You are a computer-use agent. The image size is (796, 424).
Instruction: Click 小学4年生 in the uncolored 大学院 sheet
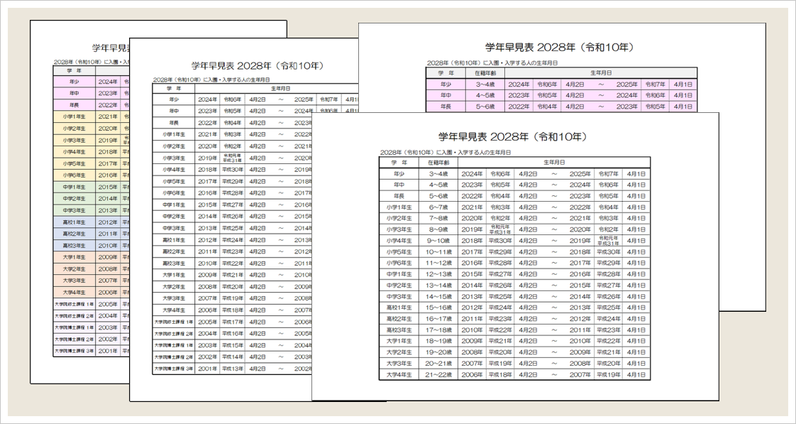(174, 170)
